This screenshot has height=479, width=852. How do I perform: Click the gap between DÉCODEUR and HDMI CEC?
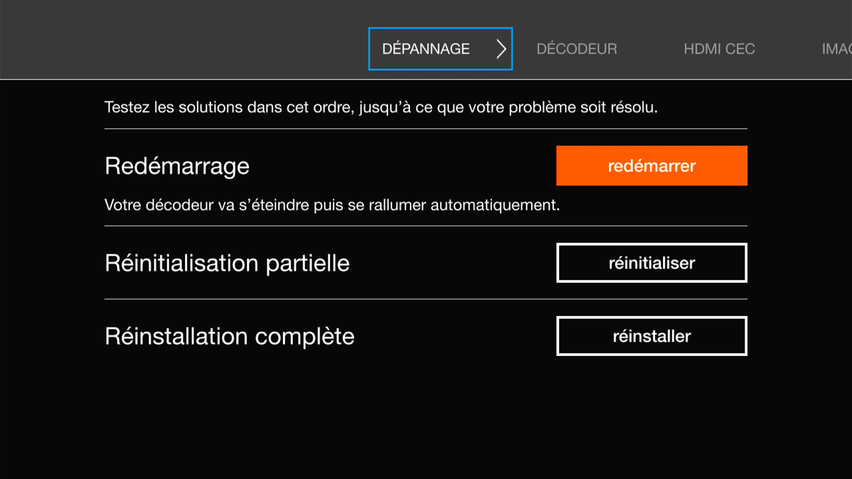point(650,49)
